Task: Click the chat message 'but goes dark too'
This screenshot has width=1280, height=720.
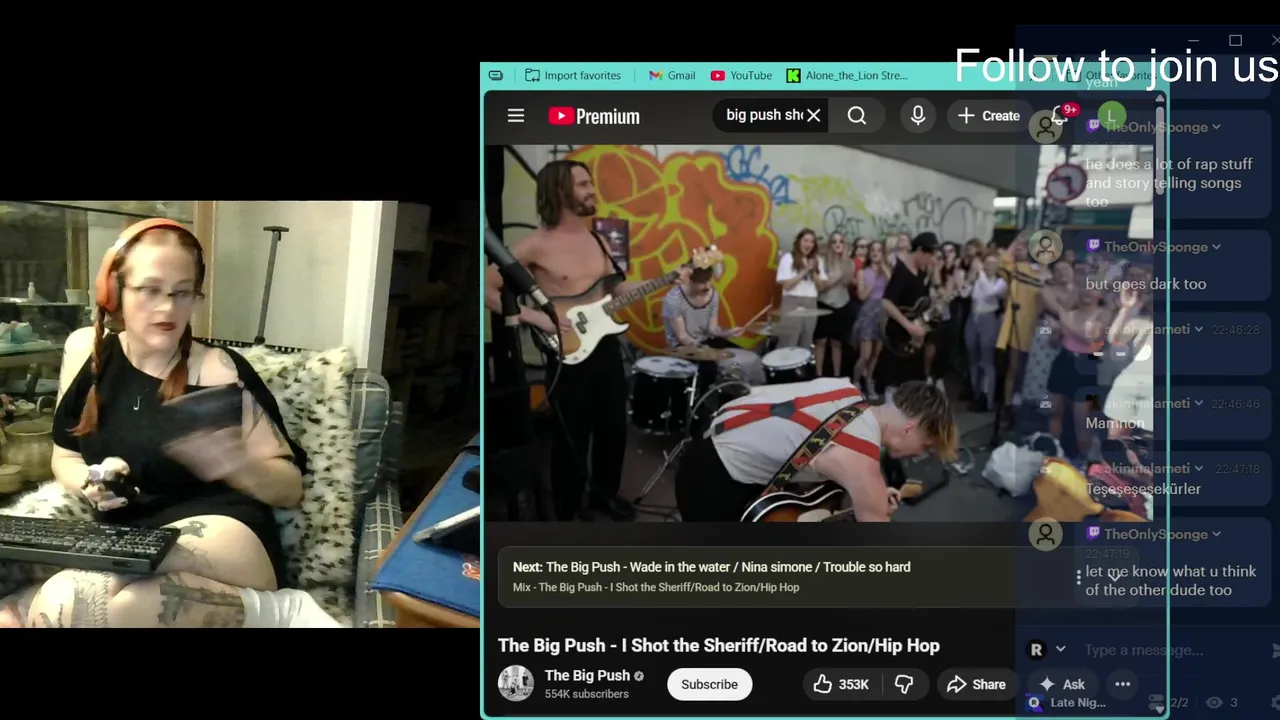Action: click(x=1146, y=284)
